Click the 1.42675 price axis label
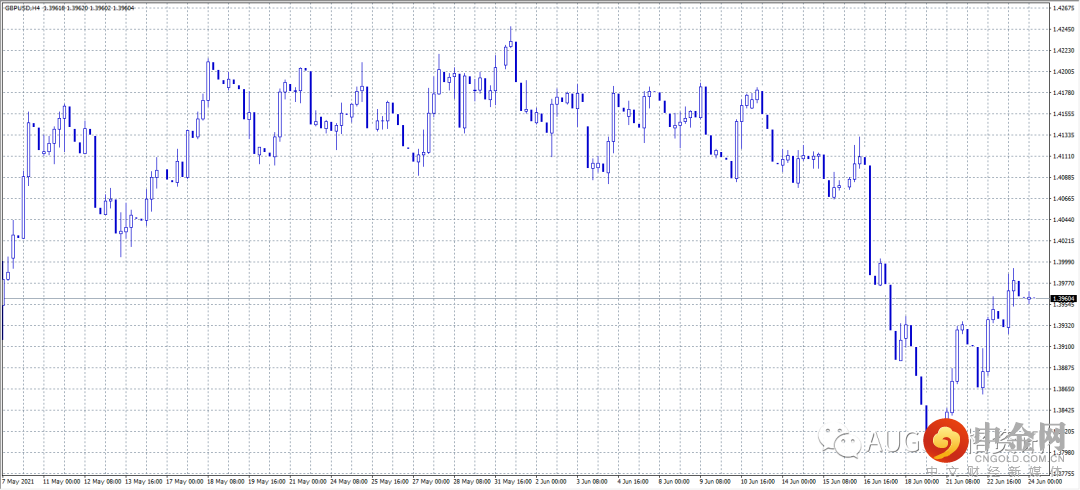This screenshot has height=490, width=1080. pyautogui.click(x=1063, y=8)
